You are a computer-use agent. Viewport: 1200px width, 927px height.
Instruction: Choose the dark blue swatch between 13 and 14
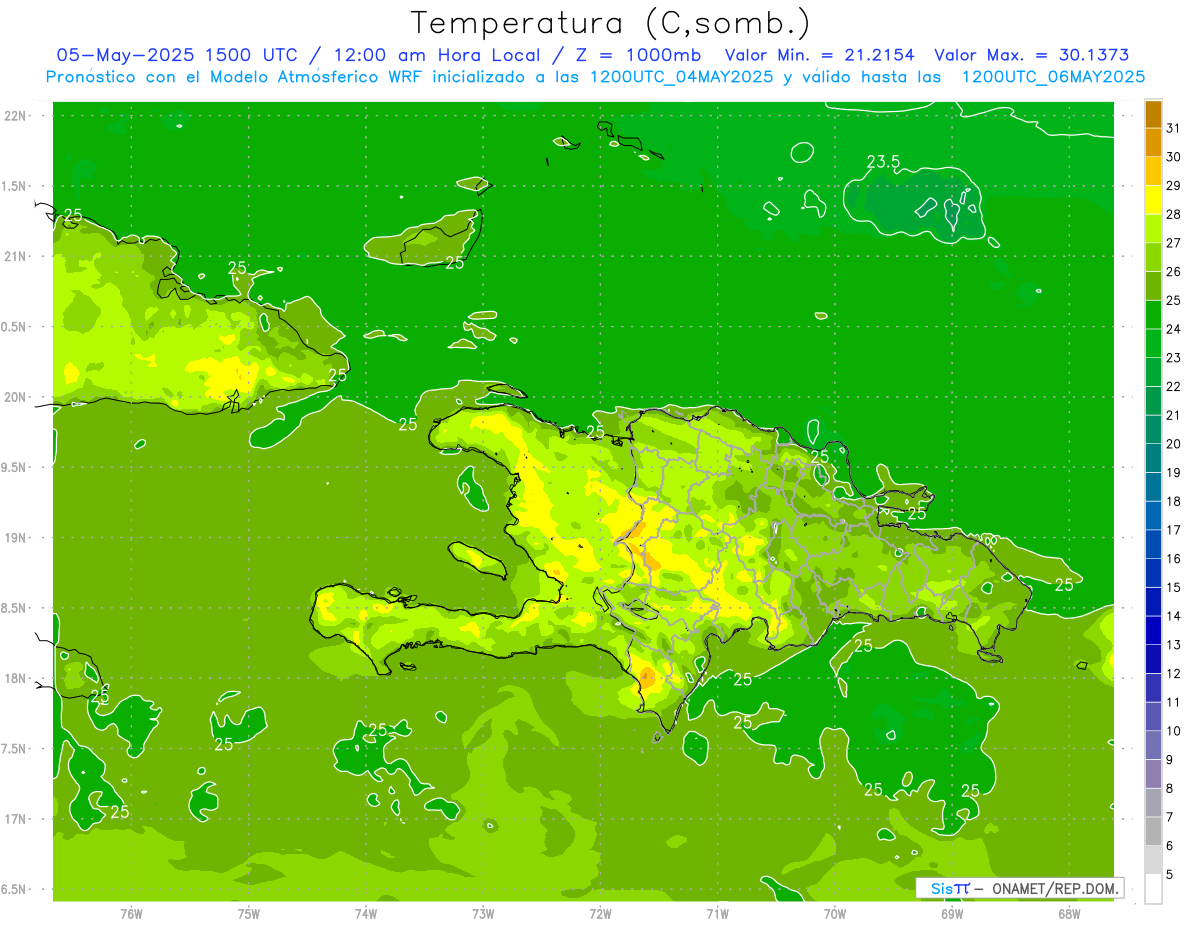[1153, 630]
